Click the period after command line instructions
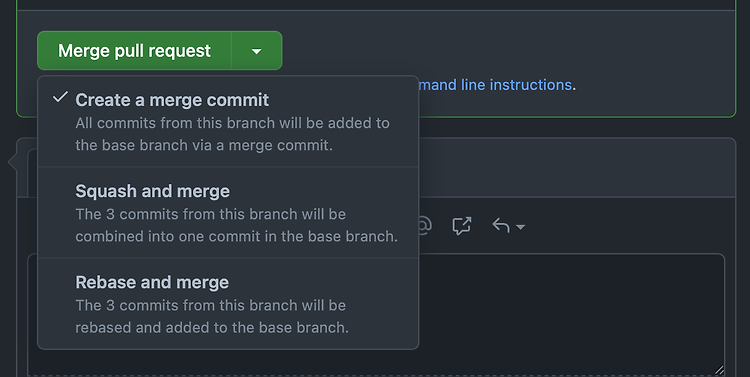The width and height of the screenshot is (750, 377). tap(574, 86)
